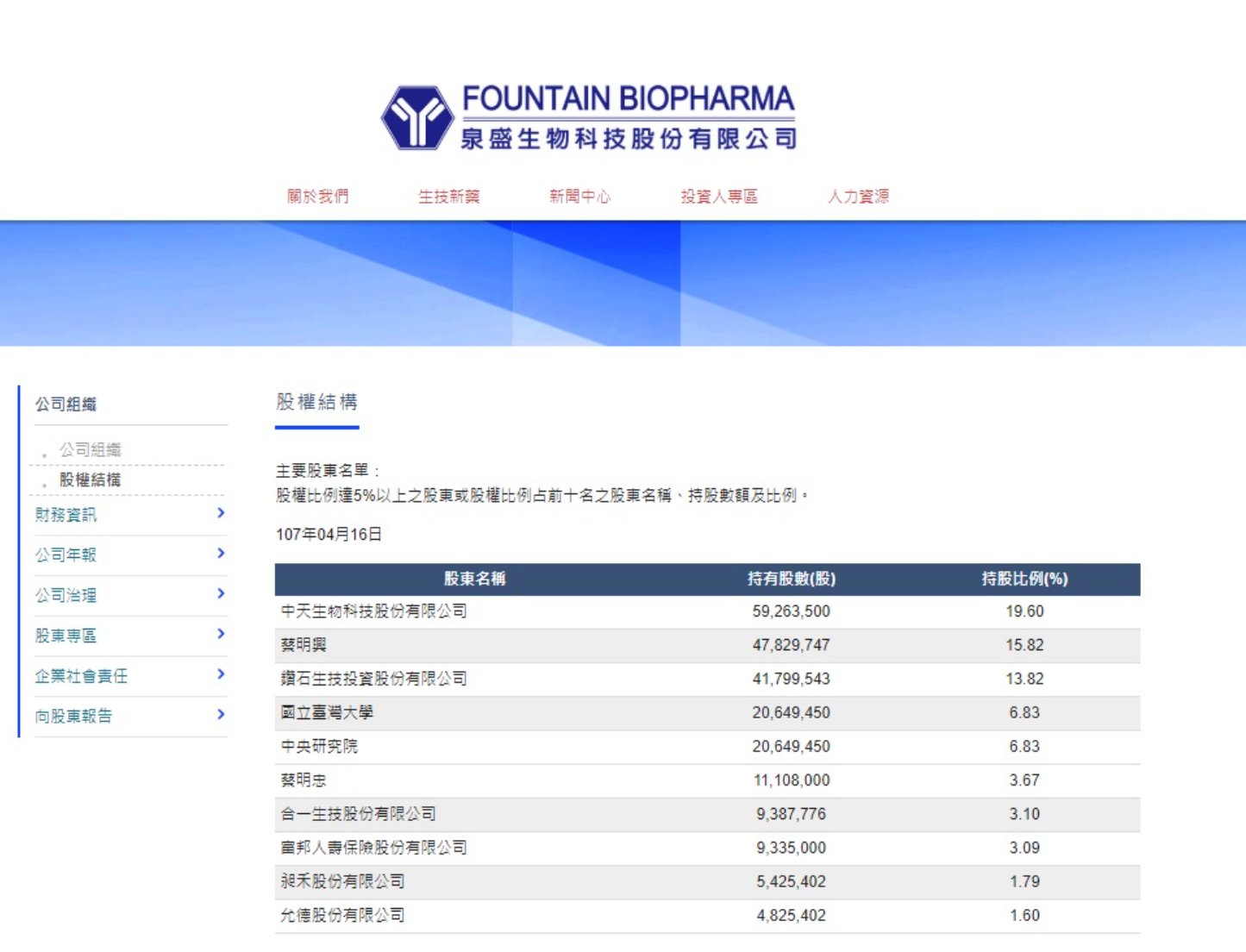Viewport: 1246px width, 952px height.
Task: Go to 新聞中心 in top navigation
Action: [x=579, y=197]
